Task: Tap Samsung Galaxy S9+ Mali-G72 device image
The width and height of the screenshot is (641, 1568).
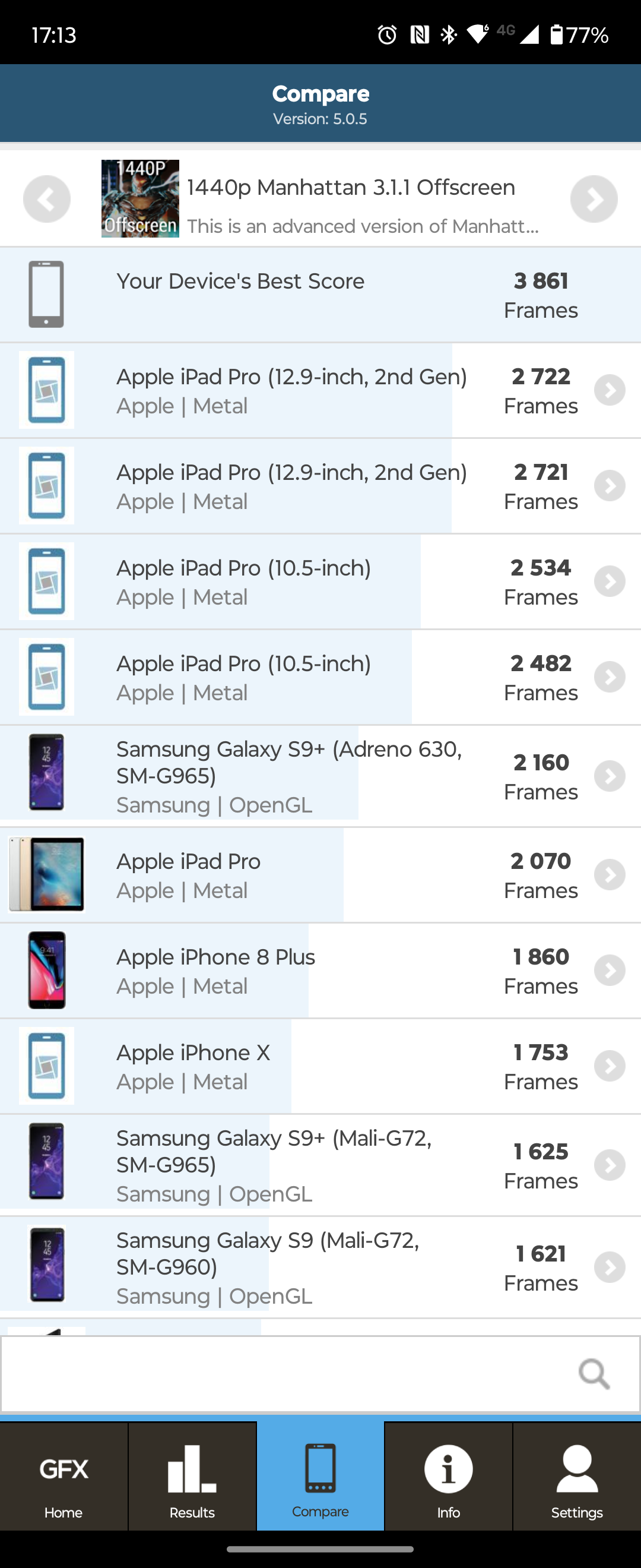Action: pos(47,1161)
